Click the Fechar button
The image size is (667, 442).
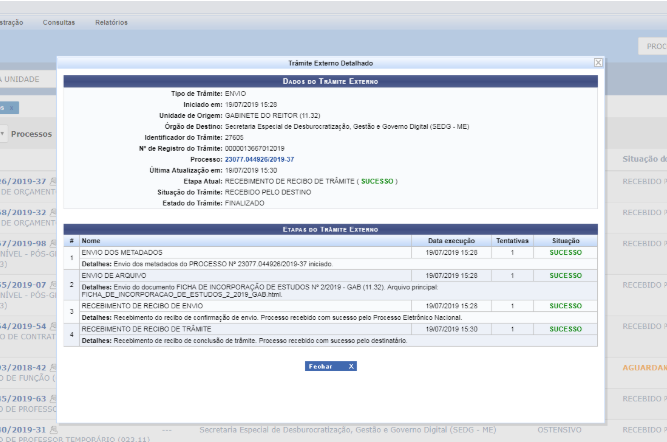point(330,366)
